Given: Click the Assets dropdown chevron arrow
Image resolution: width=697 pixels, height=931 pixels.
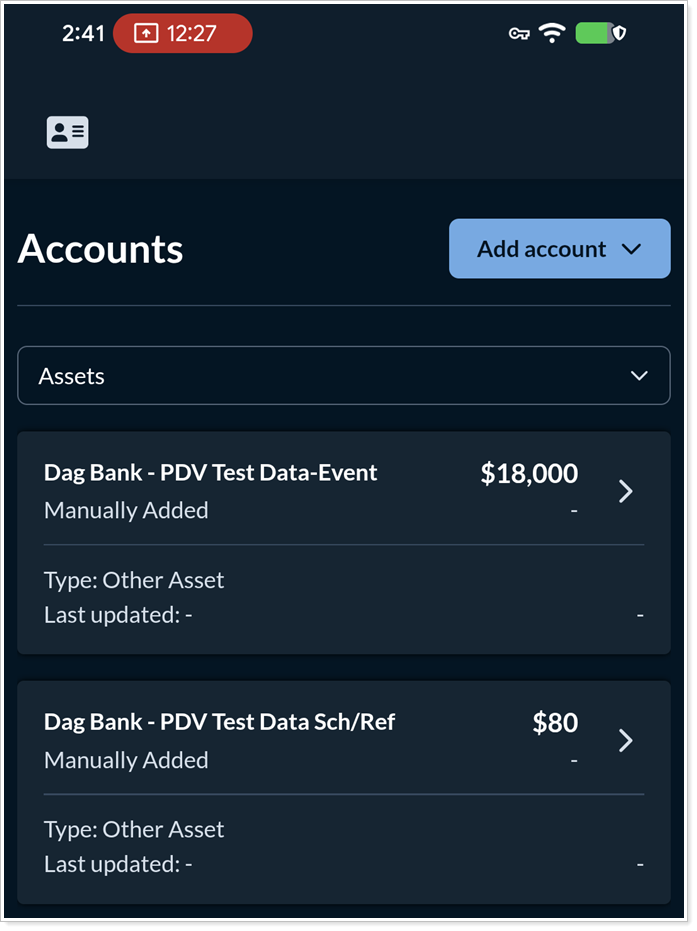Looking at the screenshot, I should 640,376.
